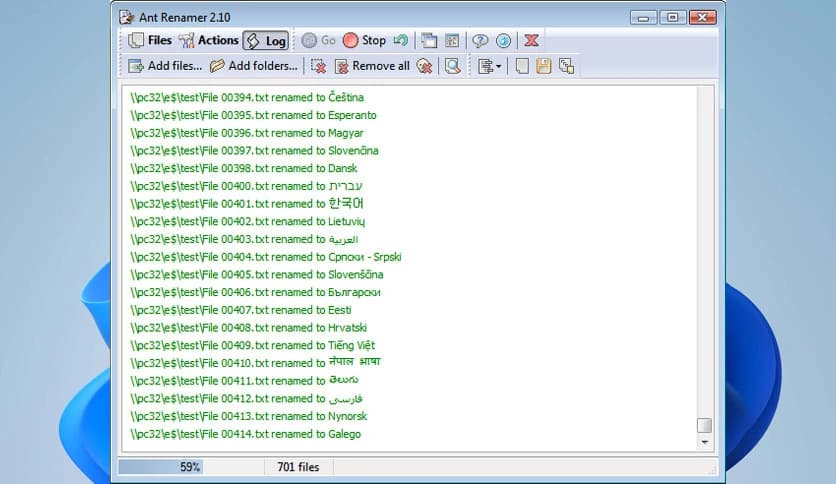Select the Log tab
The height and width of the screenshot is (484, 836).
(x=266, y=41)
